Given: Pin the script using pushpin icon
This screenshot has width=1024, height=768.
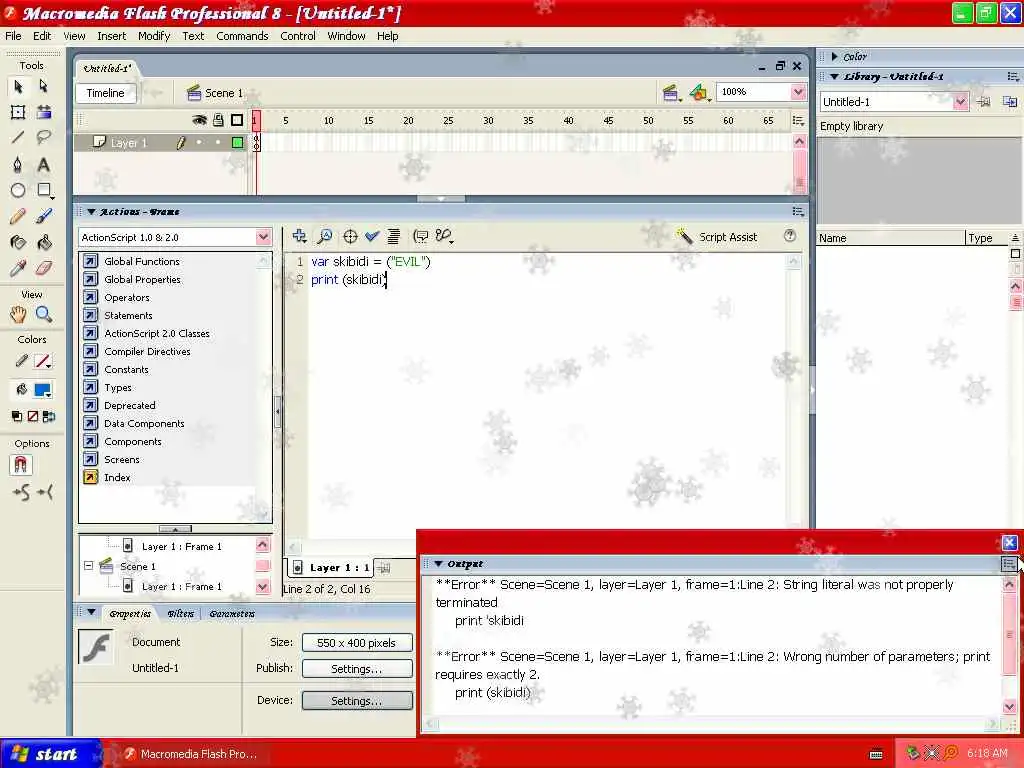Looking at the screenshot, I should (384, 568).
